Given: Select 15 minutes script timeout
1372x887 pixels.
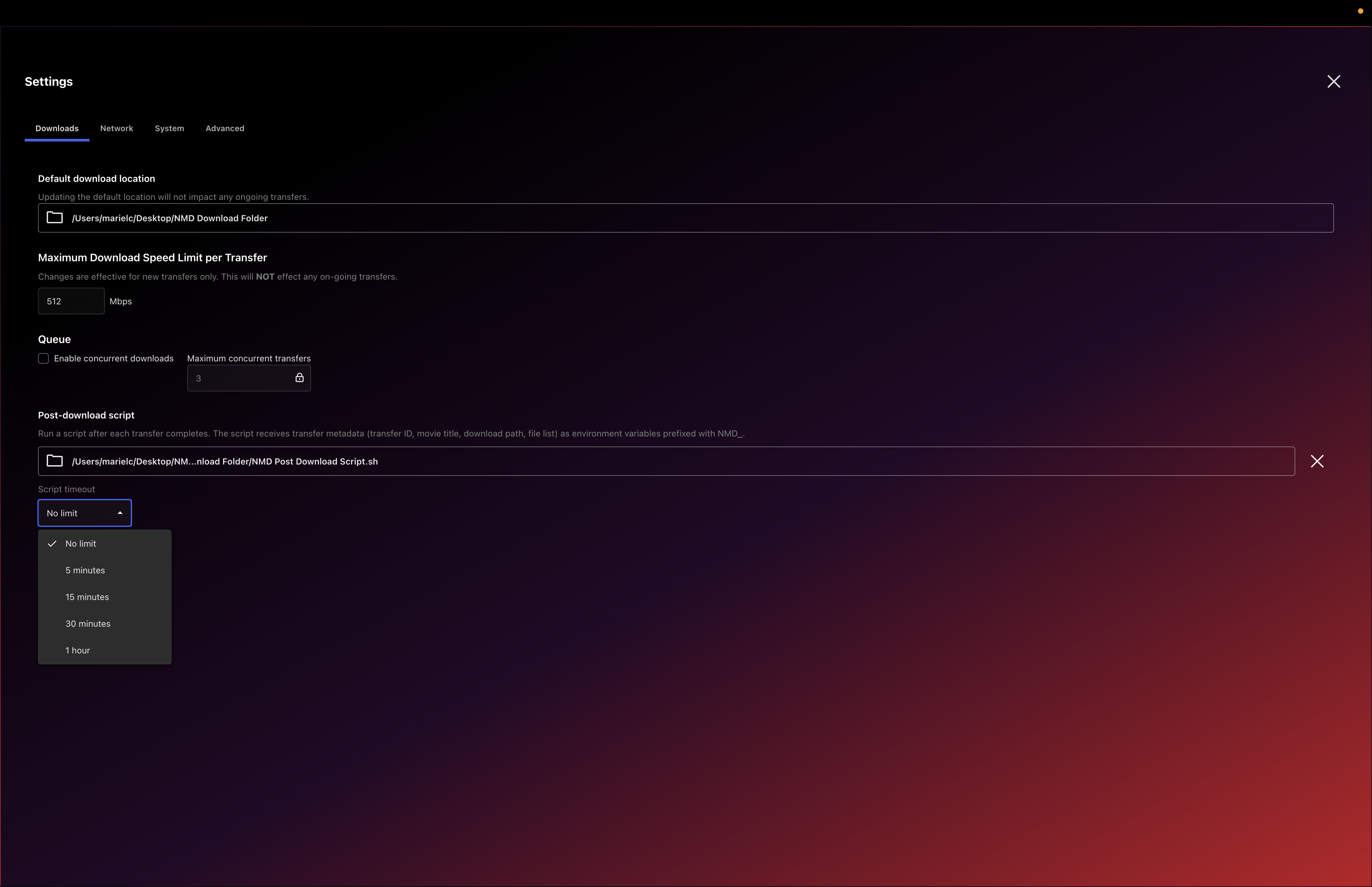Looking at the screenshot, I should [x=87, y=597].
